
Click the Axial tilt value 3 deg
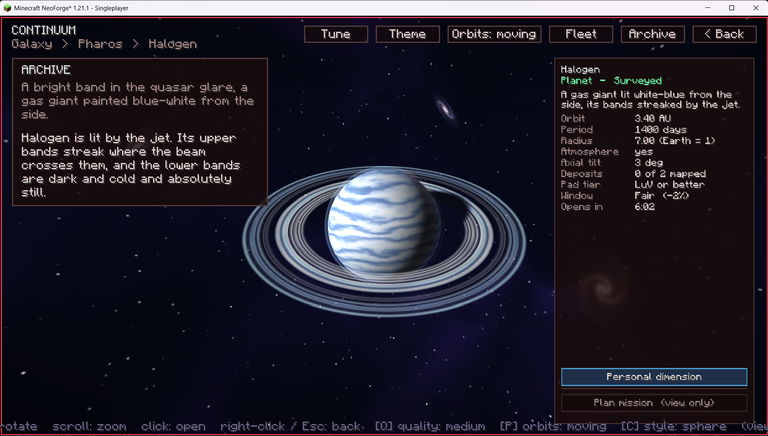pos(648,163)
